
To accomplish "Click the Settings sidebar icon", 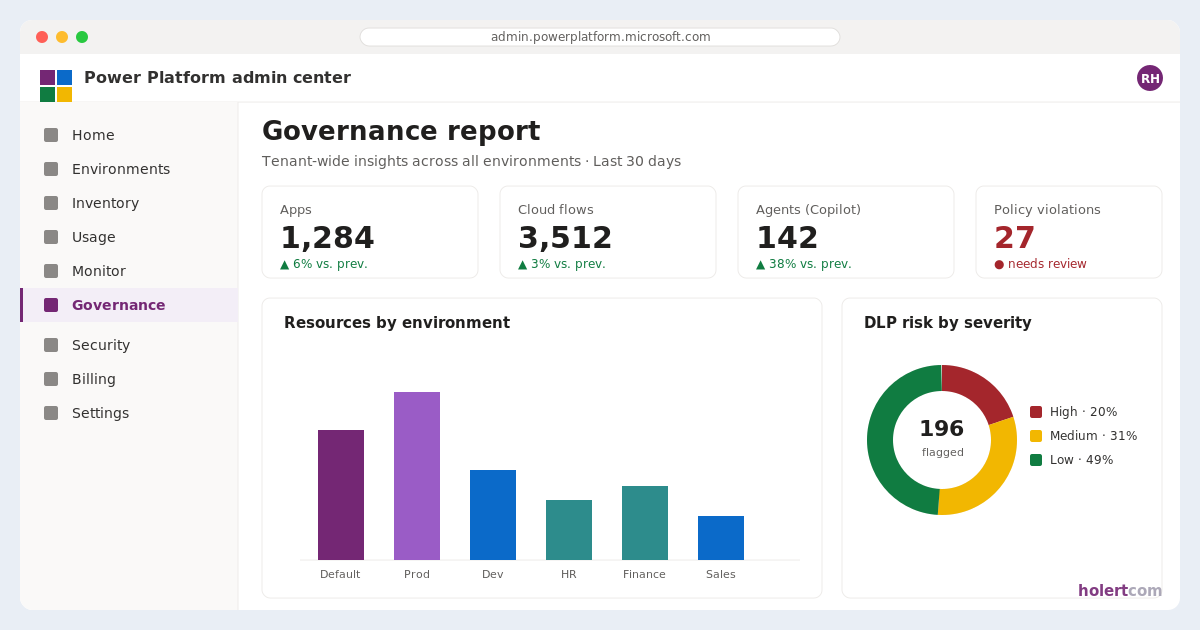I will pyautogui.click(x=51, y=413).
